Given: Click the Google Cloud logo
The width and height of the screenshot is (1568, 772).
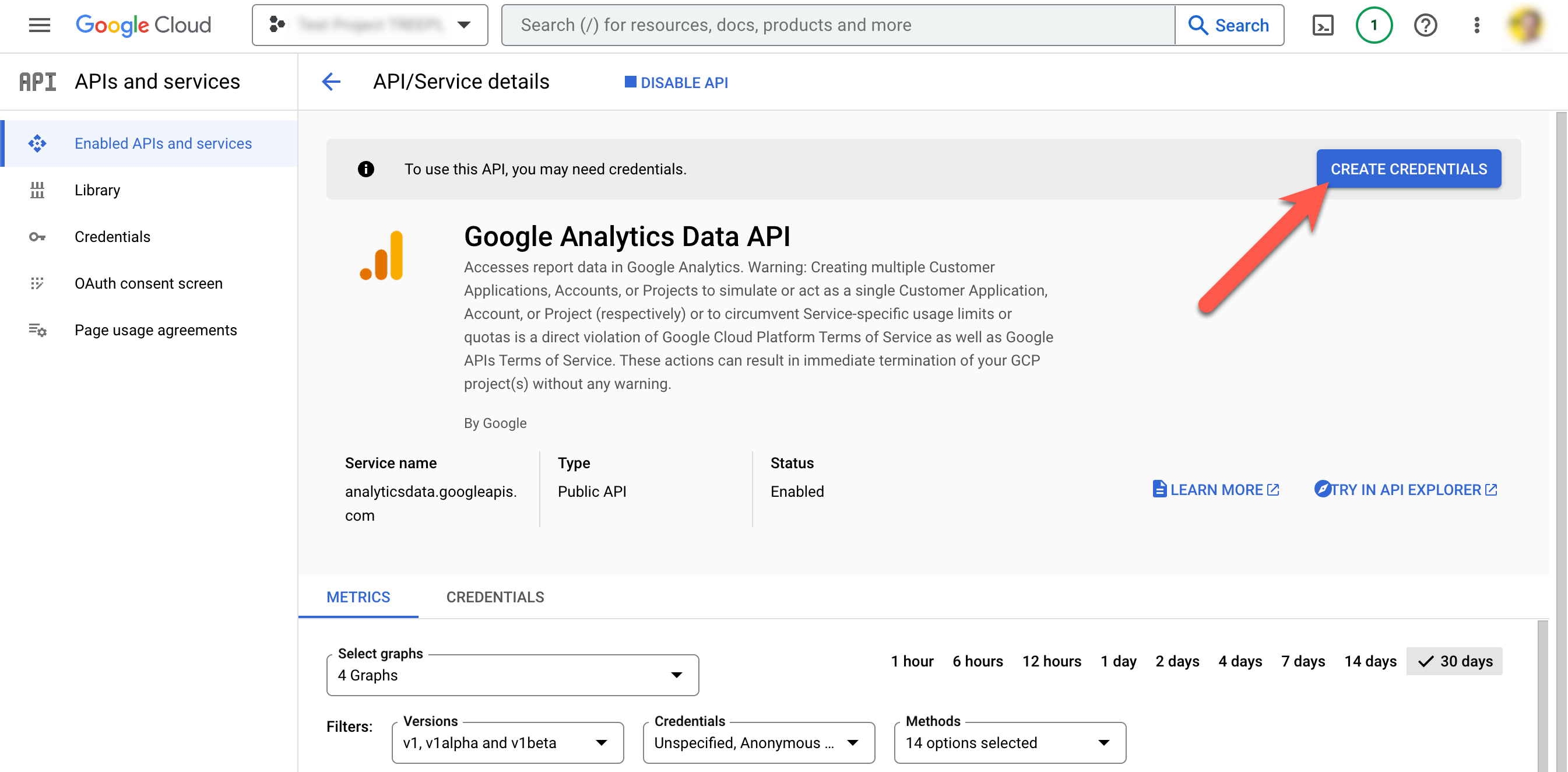Looking at the screenshot, I should coord(143,25).
